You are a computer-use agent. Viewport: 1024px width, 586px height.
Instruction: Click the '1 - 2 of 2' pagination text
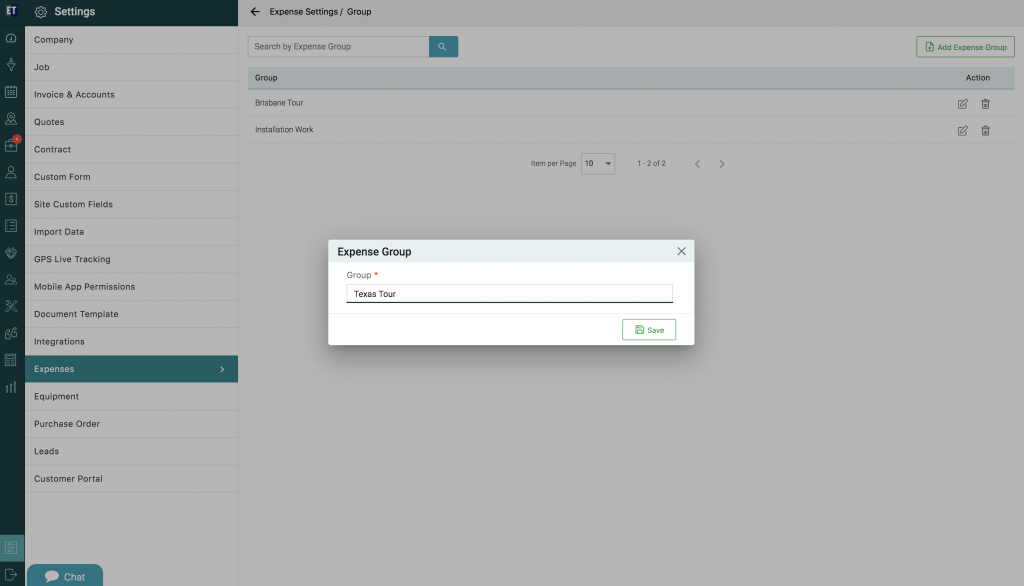(x=651, y=163)
